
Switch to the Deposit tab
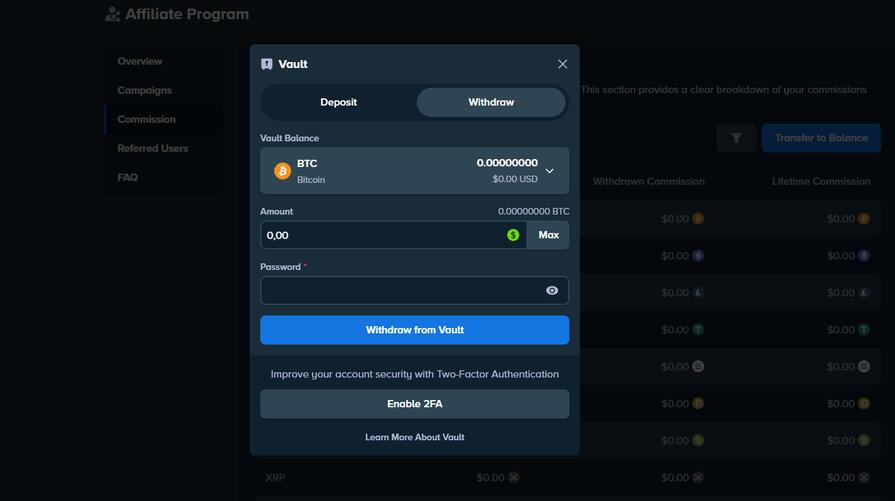coord(338,102)
